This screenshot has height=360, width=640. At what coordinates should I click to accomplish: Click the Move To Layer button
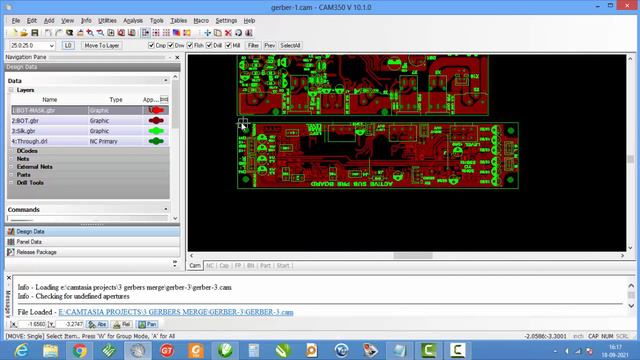[102, 46]
